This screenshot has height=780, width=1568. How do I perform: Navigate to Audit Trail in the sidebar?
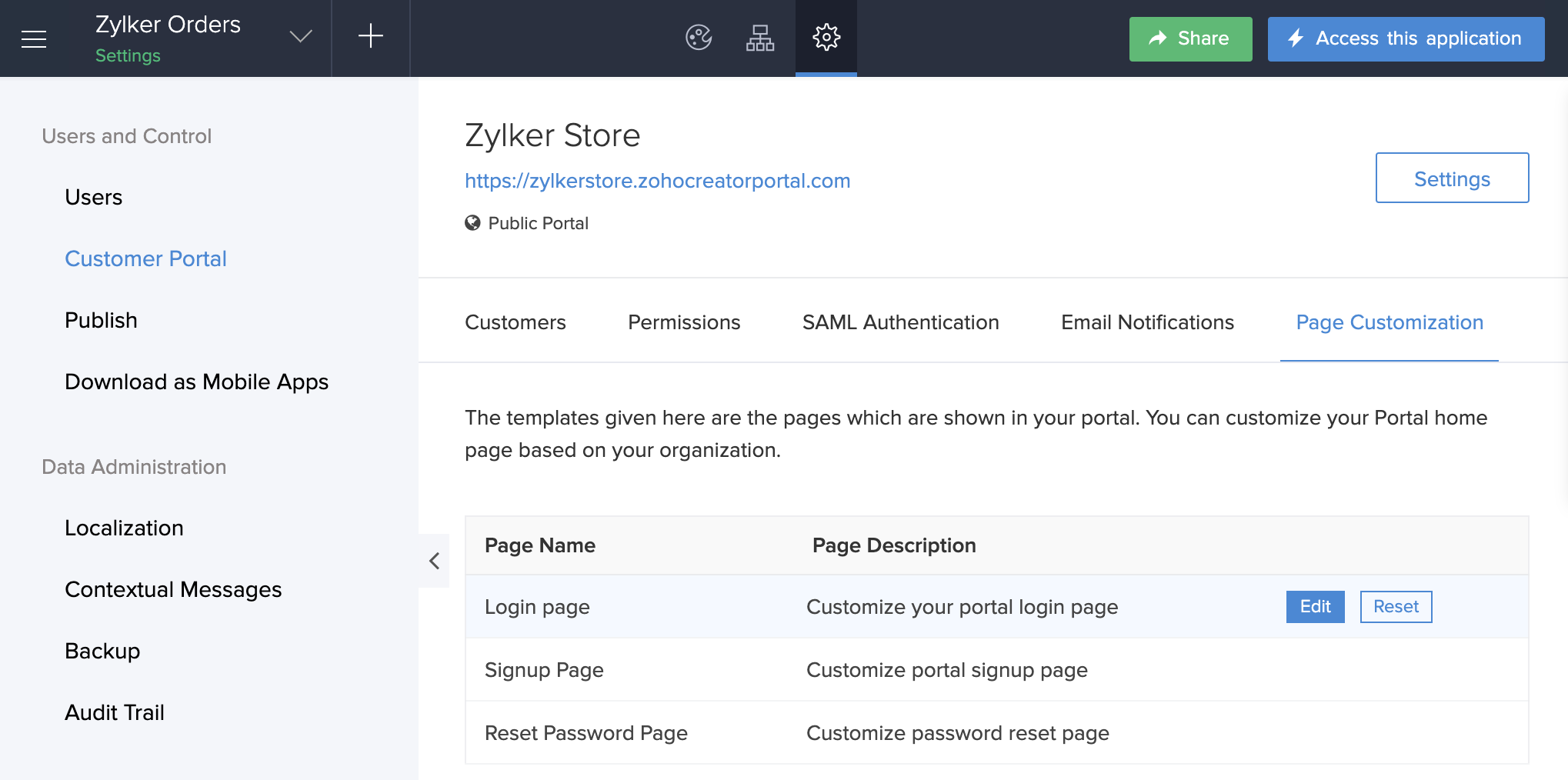click(x=114, y=712)
